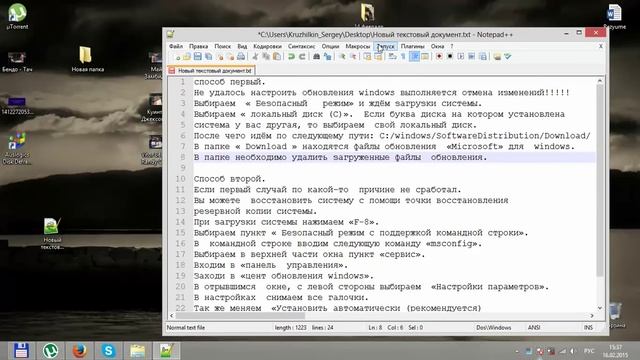Viewport: 640px width, 360px height.
Task: Click the Save All toolbar icon
Action: (x=208, y=57)
